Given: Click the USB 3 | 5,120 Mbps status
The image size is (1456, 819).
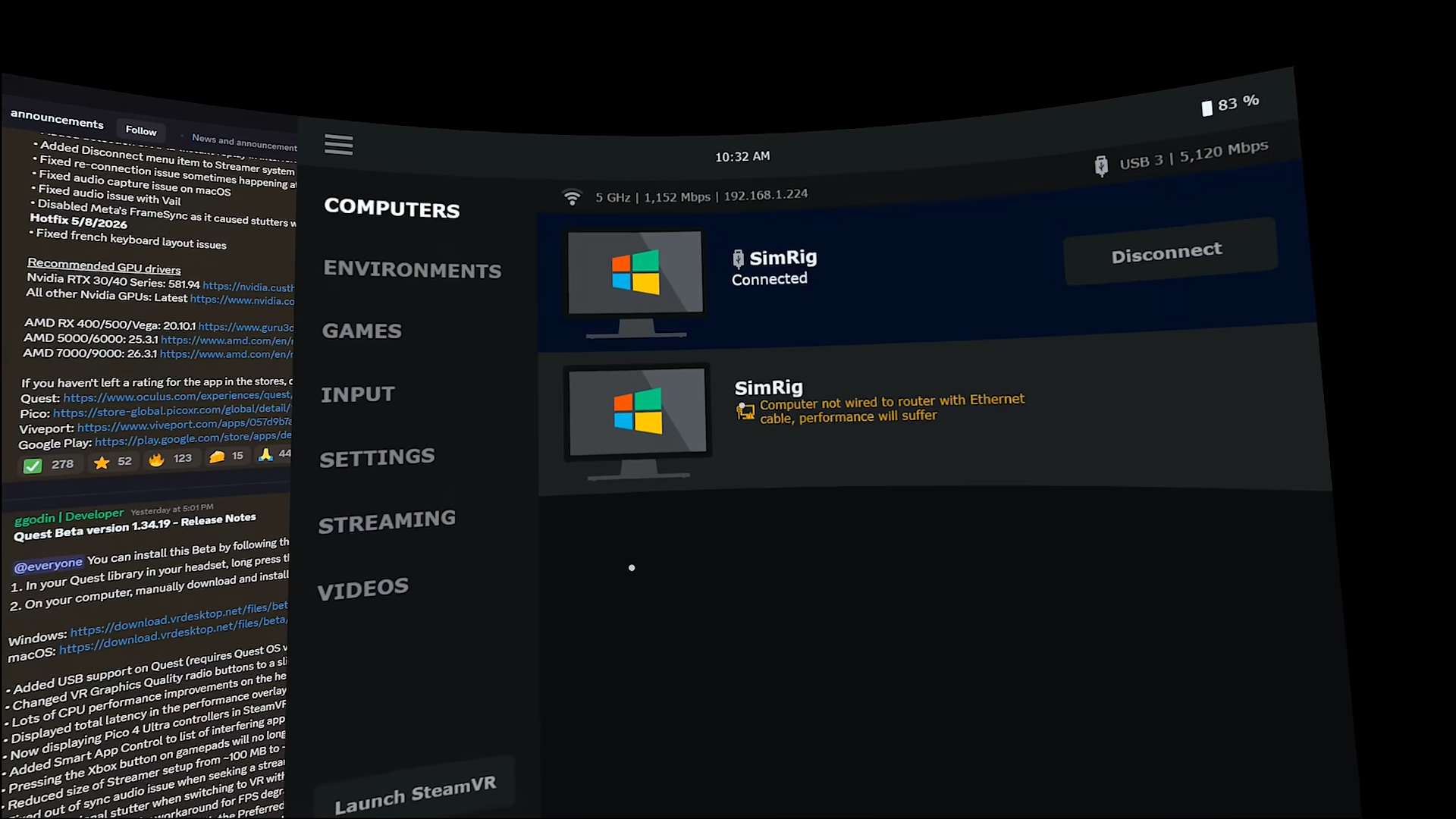Looking at the screenshot, I should point(1194,155).
